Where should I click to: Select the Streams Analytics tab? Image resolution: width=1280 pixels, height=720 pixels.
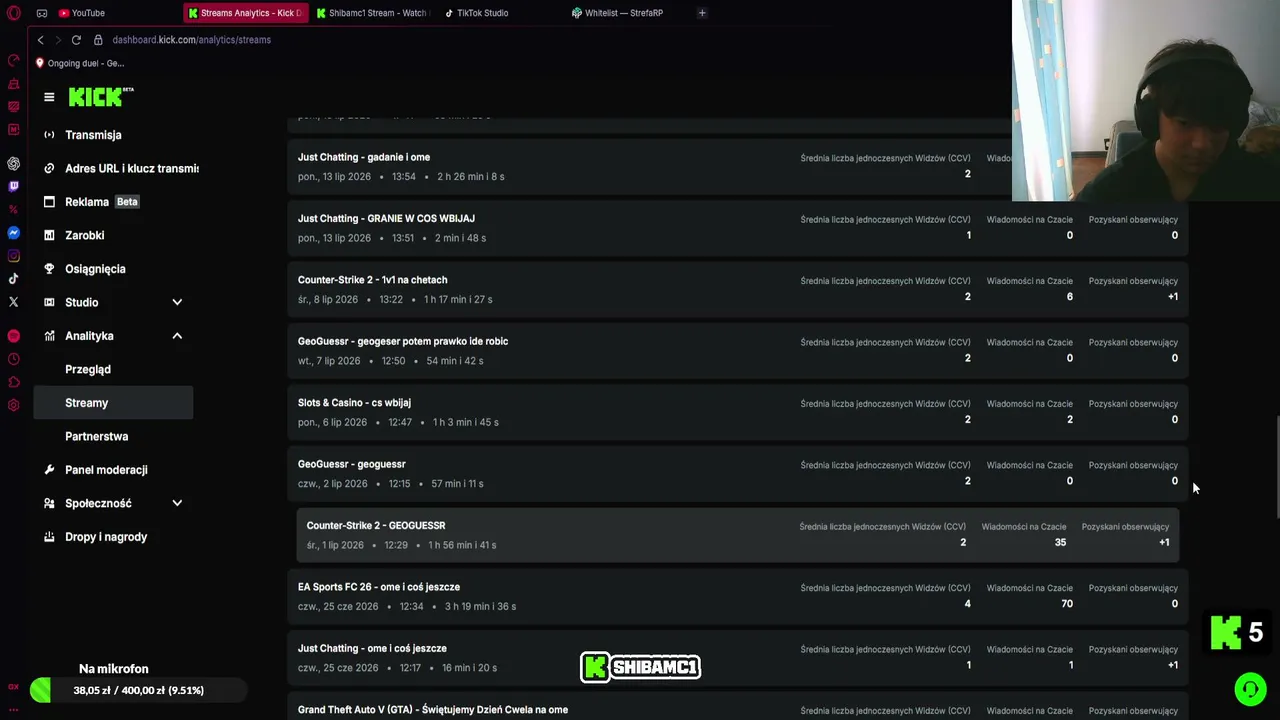pos(245,13)
